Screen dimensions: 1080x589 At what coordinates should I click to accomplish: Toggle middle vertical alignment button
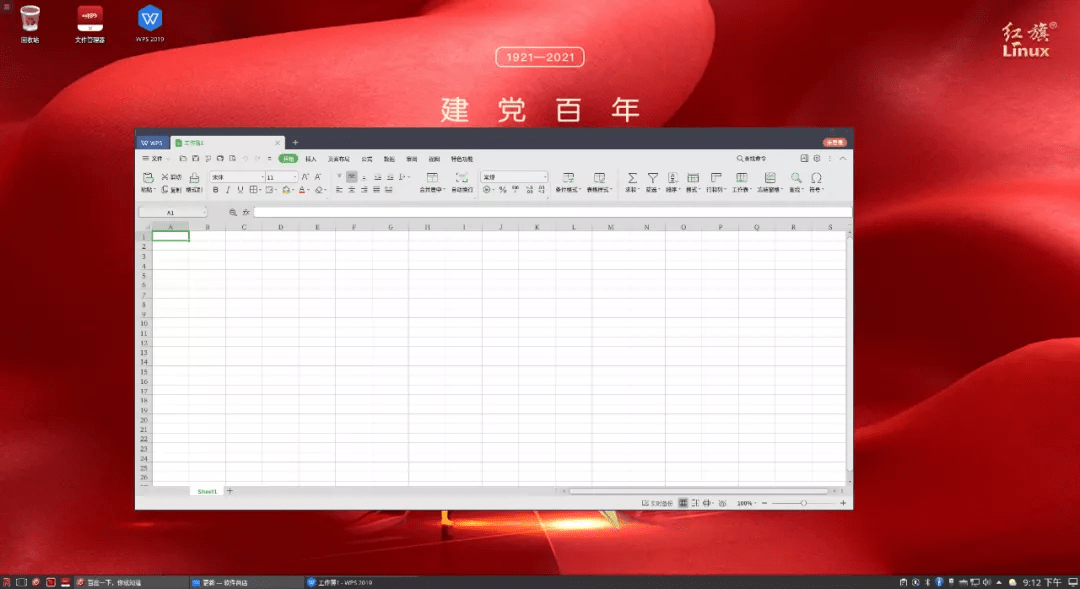[351, 177]
